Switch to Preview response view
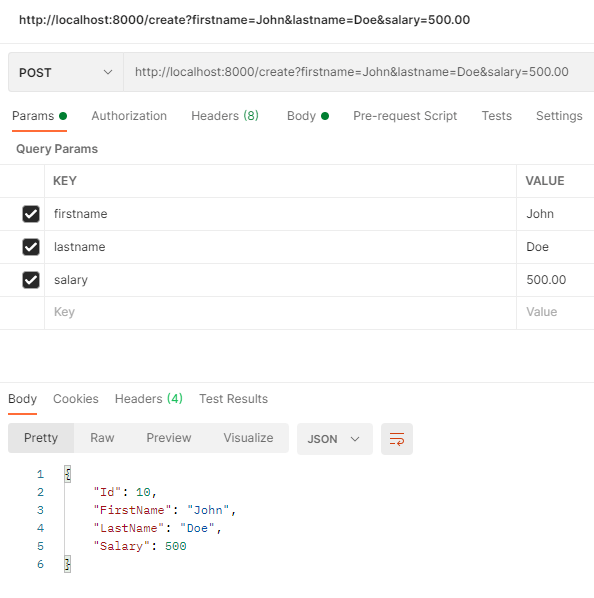The image size is (594, 598). [169, 438]
